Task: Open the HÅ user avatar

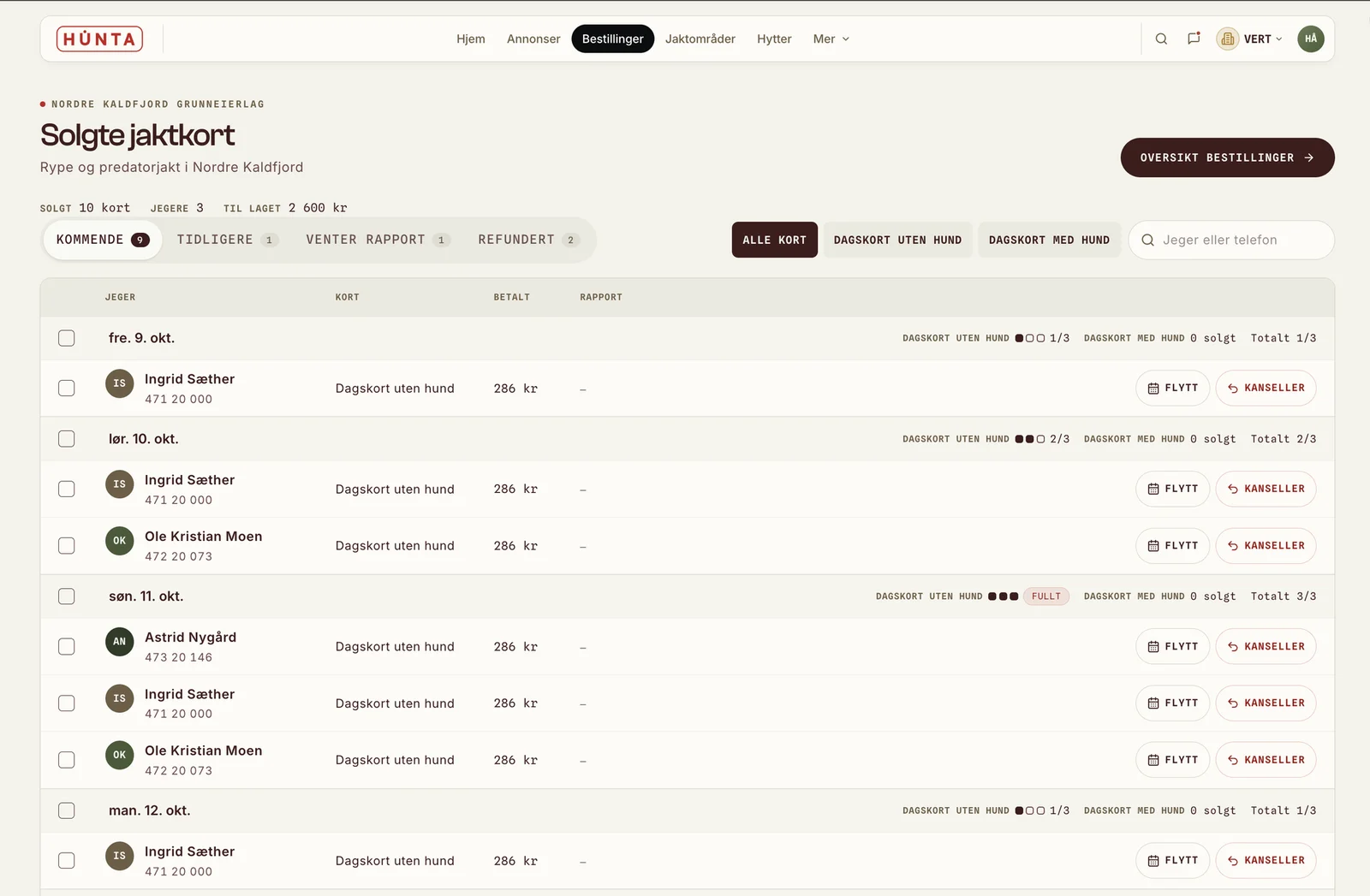Action: pos(1311,39)
